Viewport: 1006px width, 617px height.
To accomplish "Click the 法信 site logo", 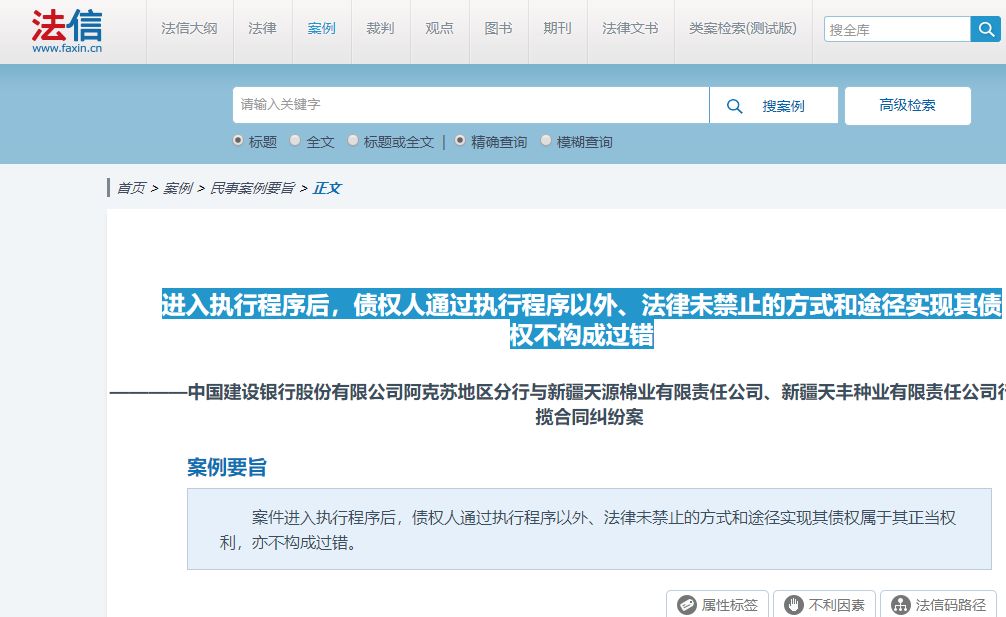I will 67,28.
